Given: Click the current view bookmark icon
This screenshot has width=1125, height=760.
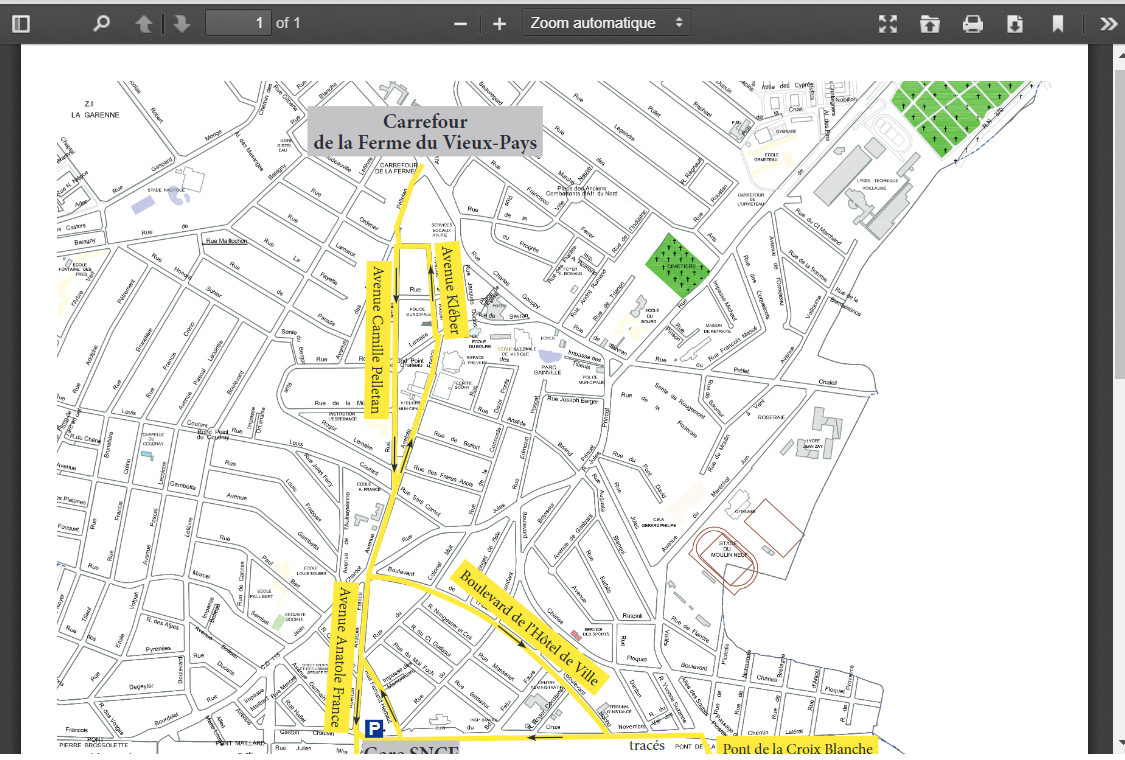Looking at the screenshot, I should (1058, 24).
